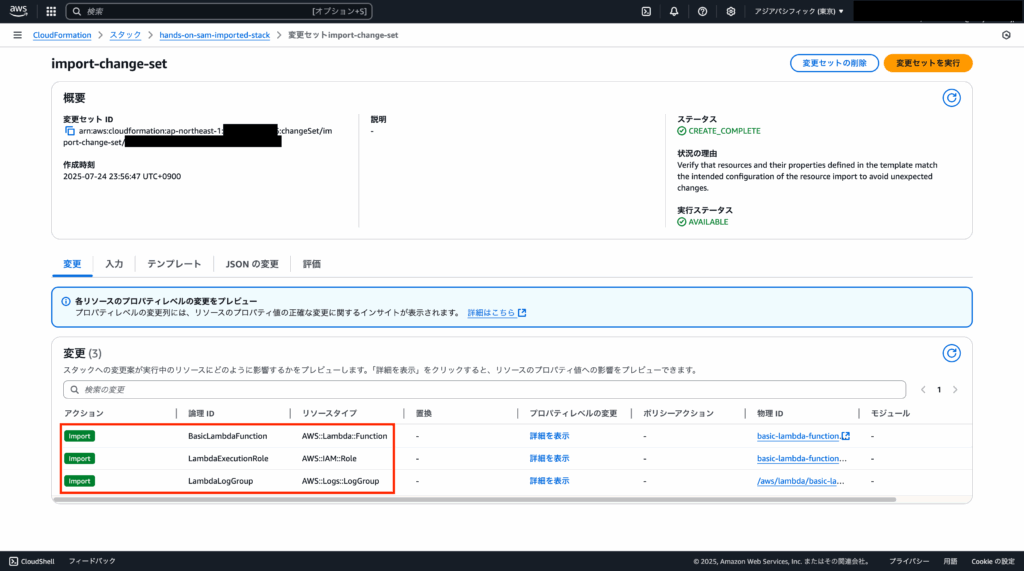Image resolution: width=1024 pixels, height=571 pixels.
Task: Open hands-on-sam-imported-stack breadcrumb
Action: 214,35
